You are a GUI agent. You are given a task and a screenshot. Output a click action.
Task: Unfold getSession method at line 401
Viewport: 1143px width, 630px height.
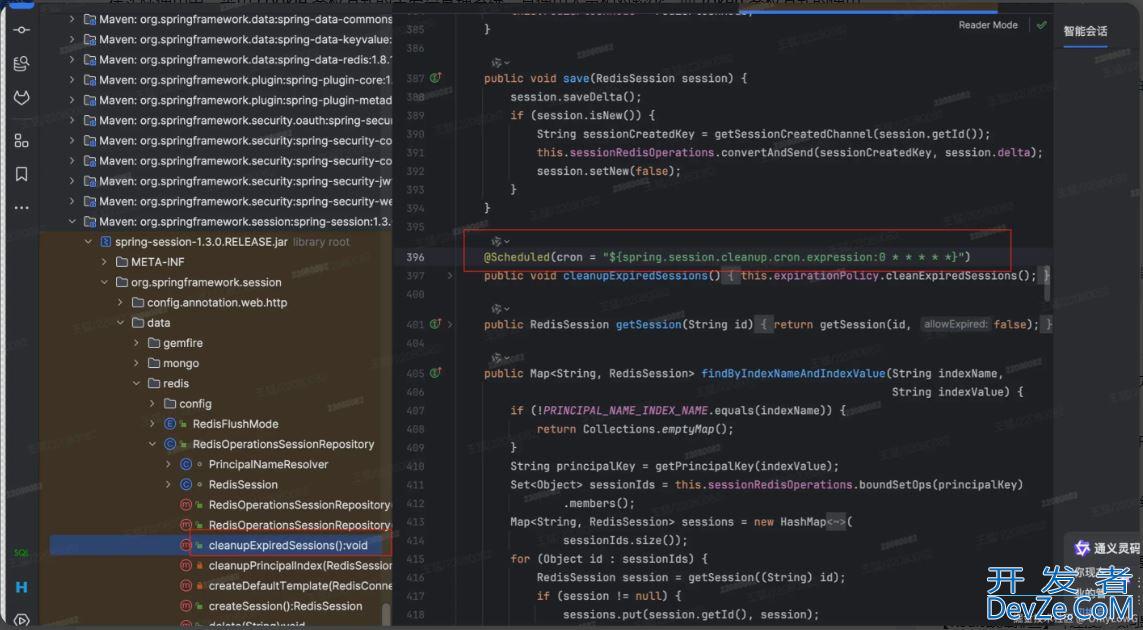tap(450, 324)
